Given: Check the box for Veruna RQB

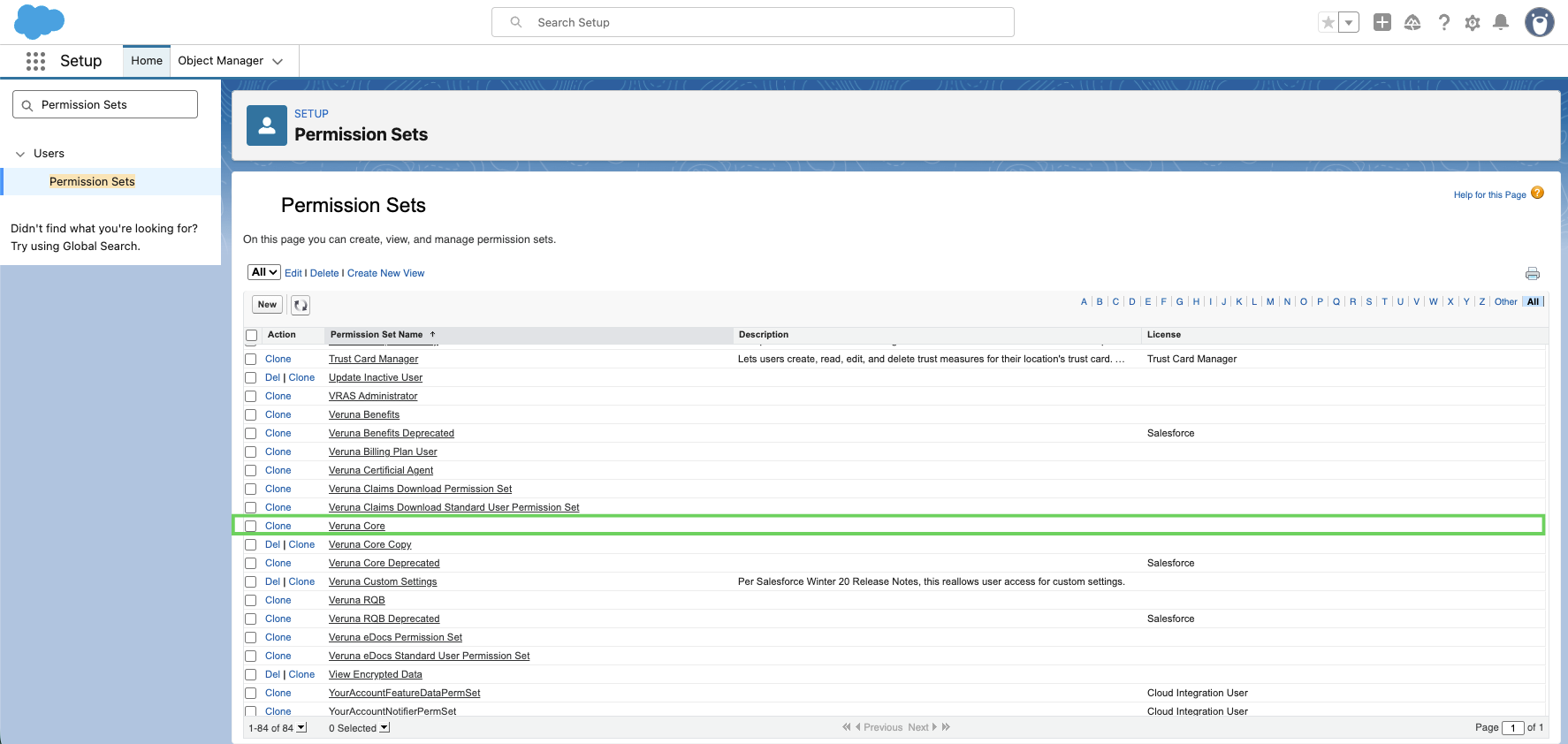Looking at the screenshot, I should tap(251, 601).
